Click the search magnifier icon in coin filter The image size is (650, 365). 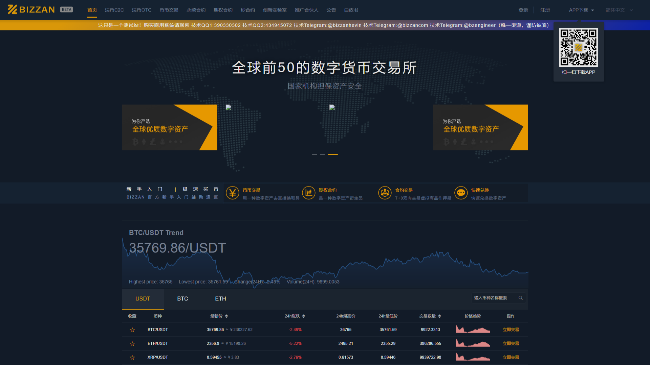tap(521, 298)
